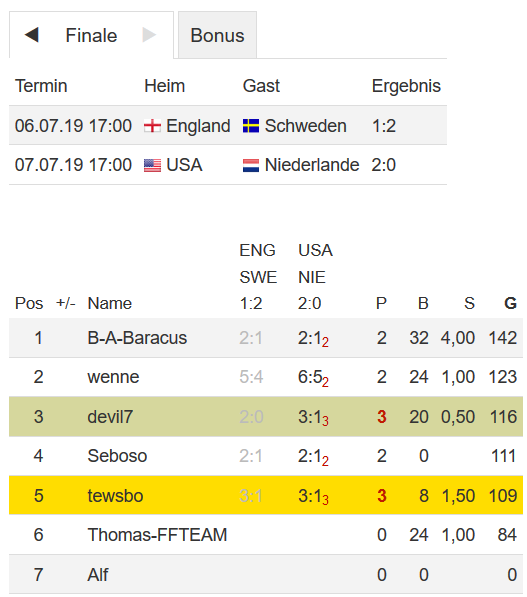Open Thomas-FFTEAM entry
This screenshot has height=597, width=527.
point(157,535)
